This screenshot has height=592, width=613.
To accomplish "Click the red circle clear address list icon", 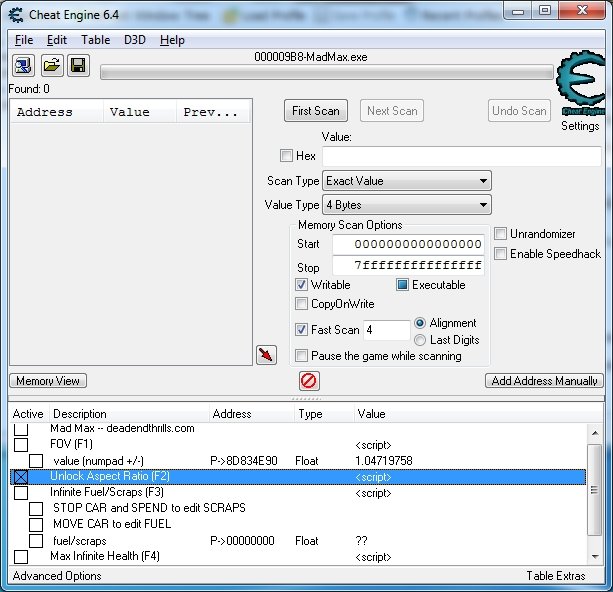I will coord(309,381).
